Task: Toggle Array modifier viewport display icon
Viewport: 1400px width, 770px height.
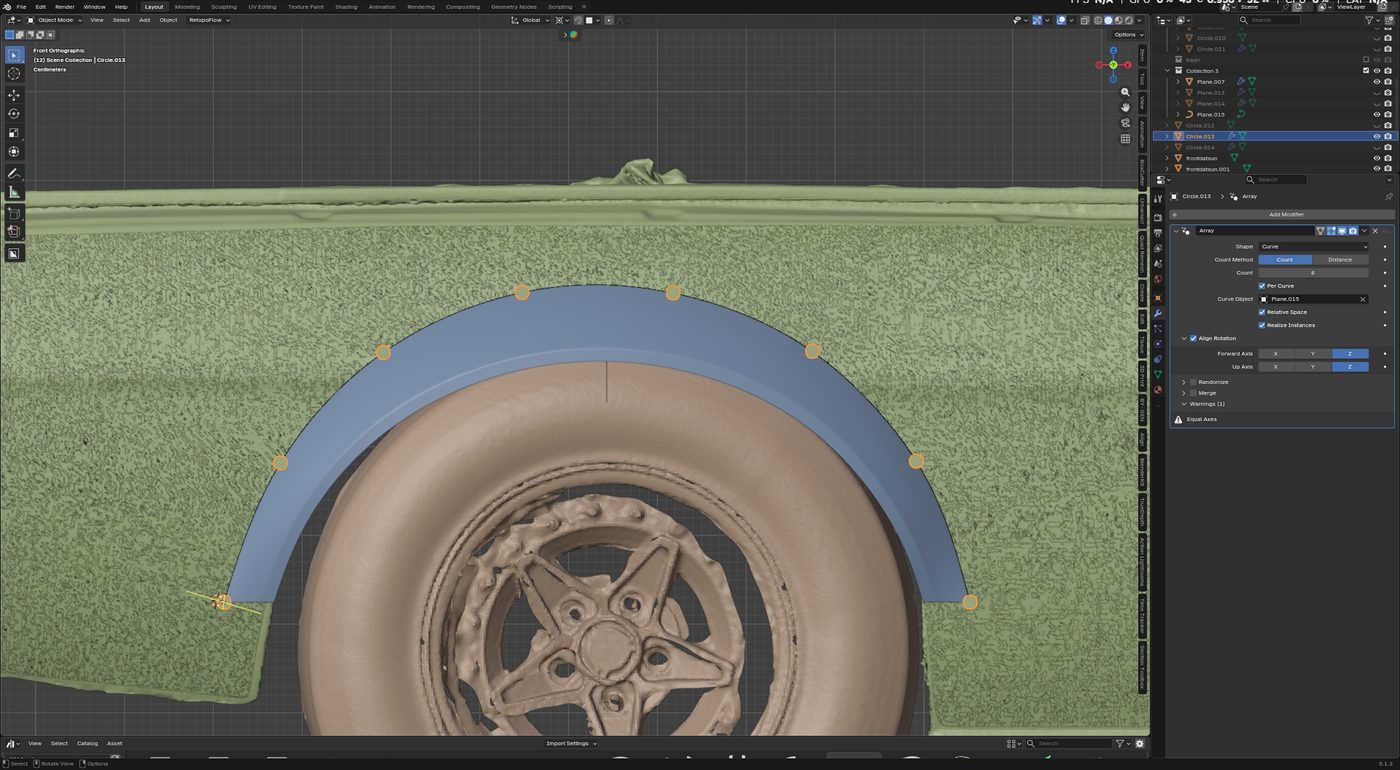Action: point(1342,231)
